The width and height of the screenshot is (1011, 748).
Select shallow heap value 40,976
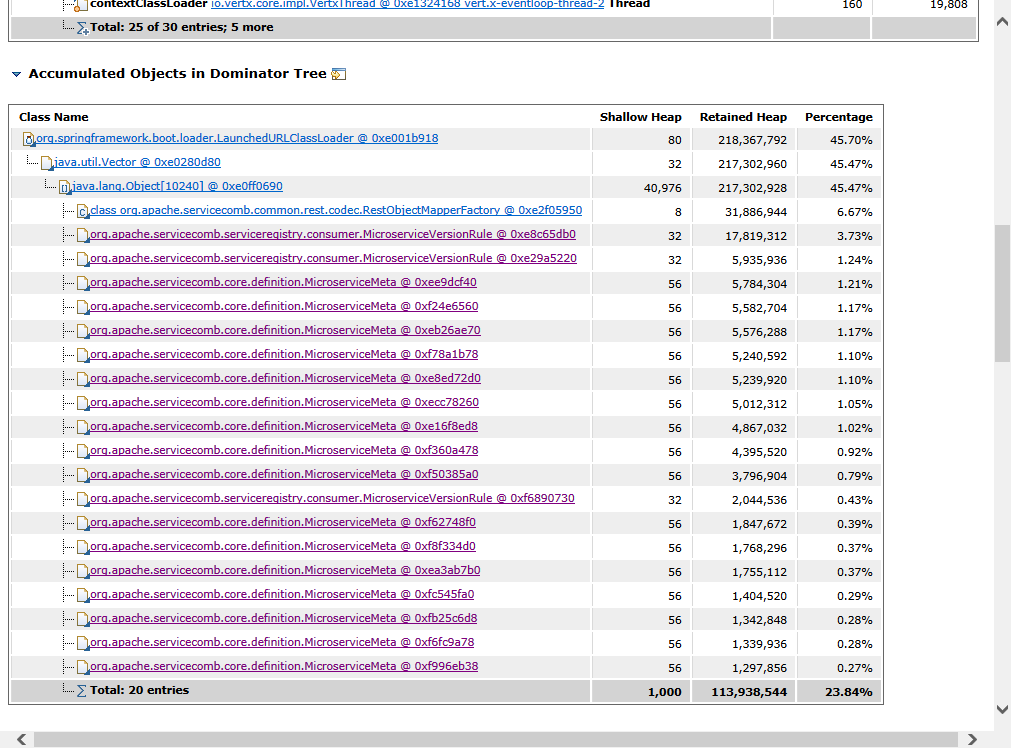coord(662,188)
